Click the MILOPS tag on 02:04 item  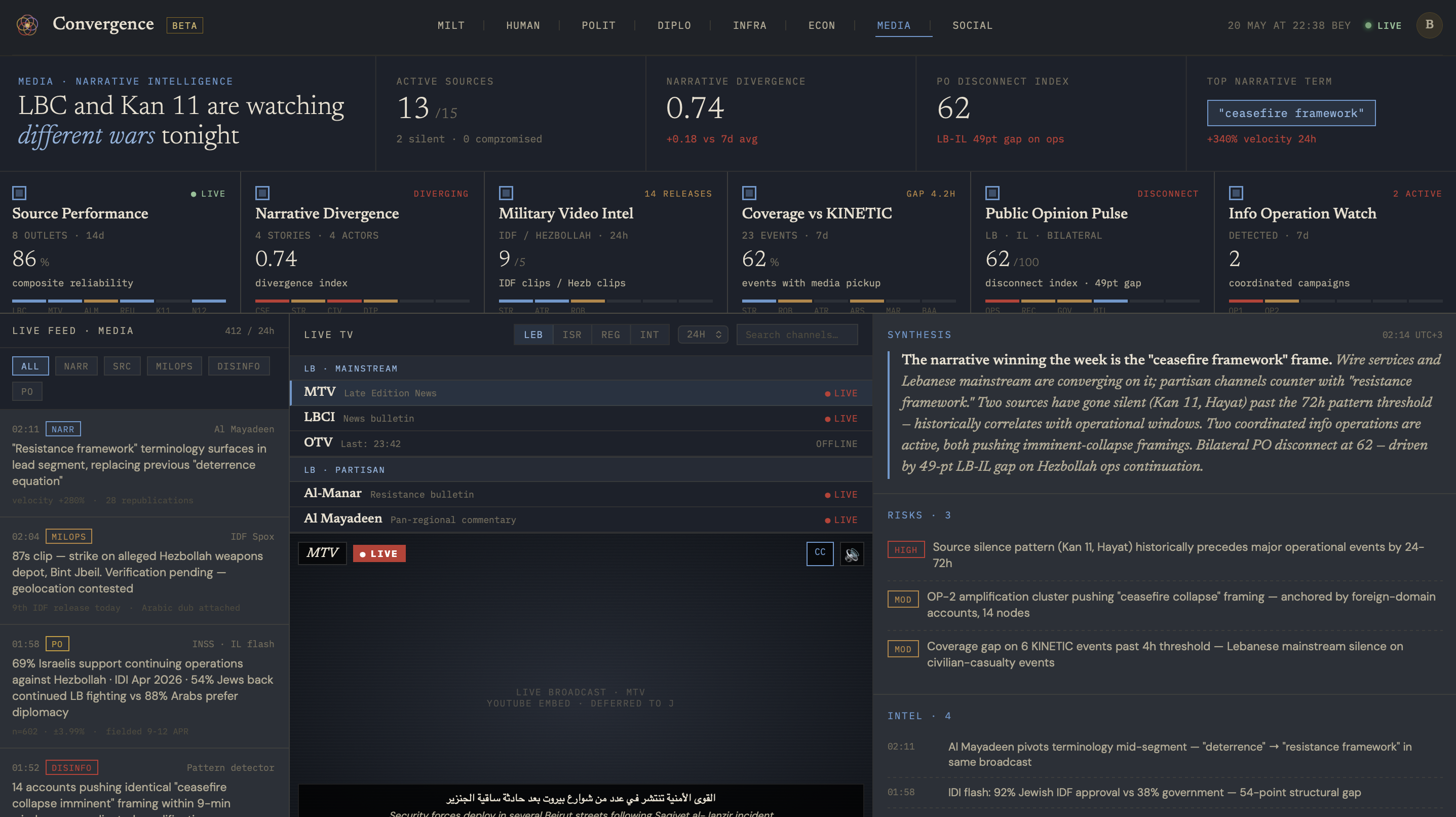(x=68, y=537)
